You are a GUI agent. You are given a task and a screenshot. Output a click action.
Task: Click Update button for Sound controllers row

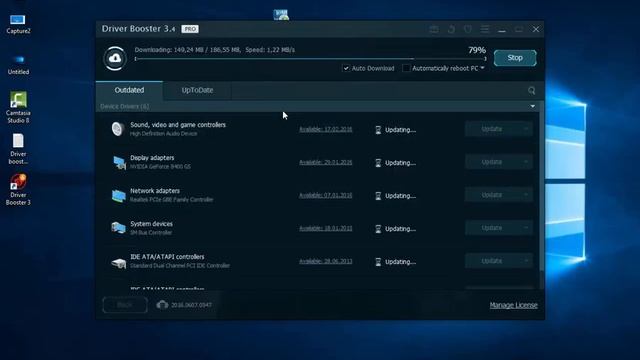point(492,129)
